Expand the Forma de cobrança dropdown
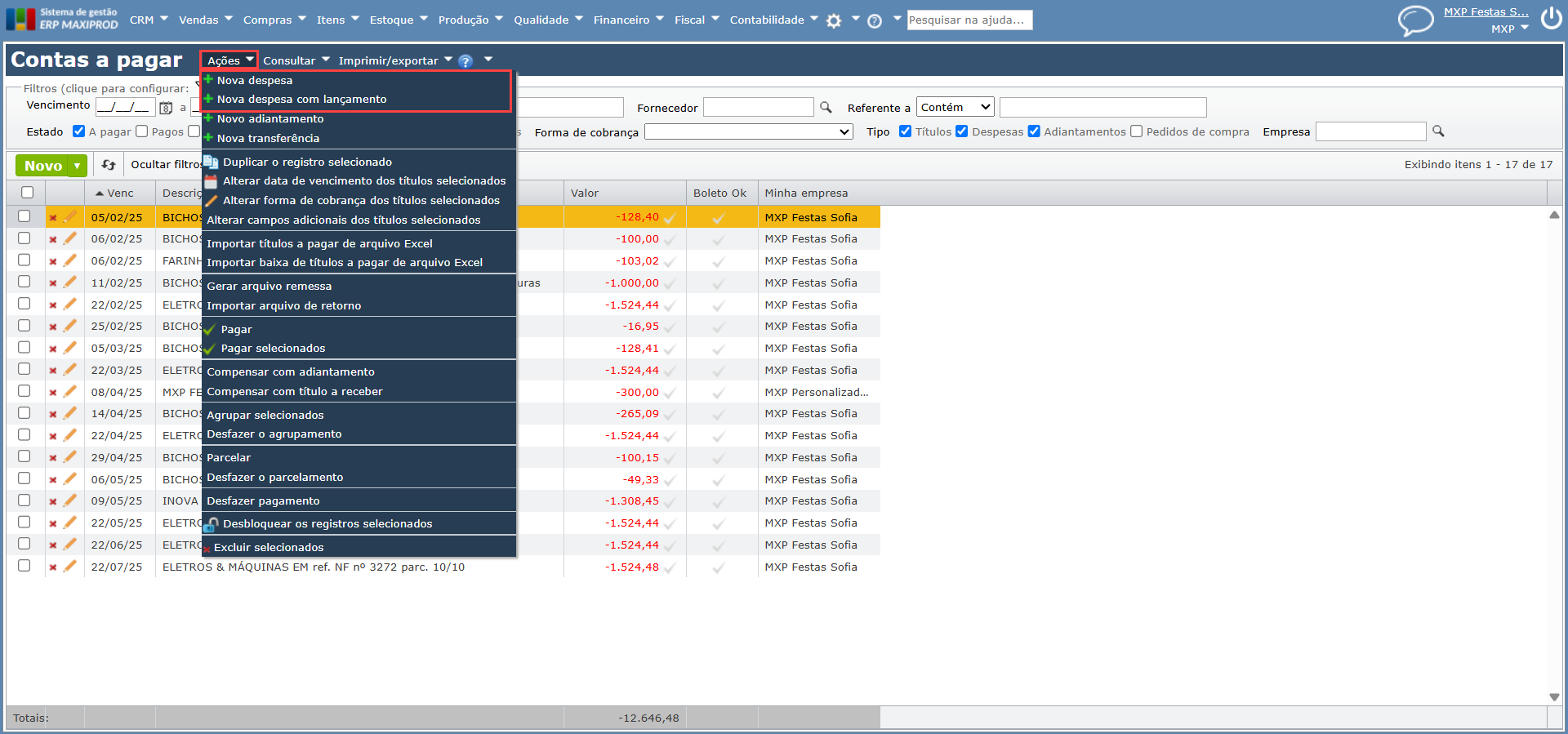The image size is (1568, 734). (748, 132)
